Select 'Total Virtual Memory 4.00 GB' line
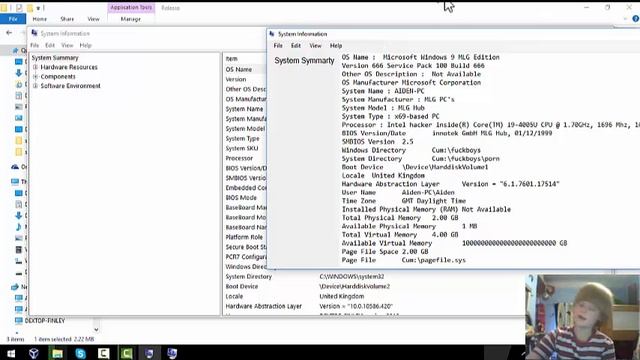This screenshot has height=360, width=640. [400, 235]
